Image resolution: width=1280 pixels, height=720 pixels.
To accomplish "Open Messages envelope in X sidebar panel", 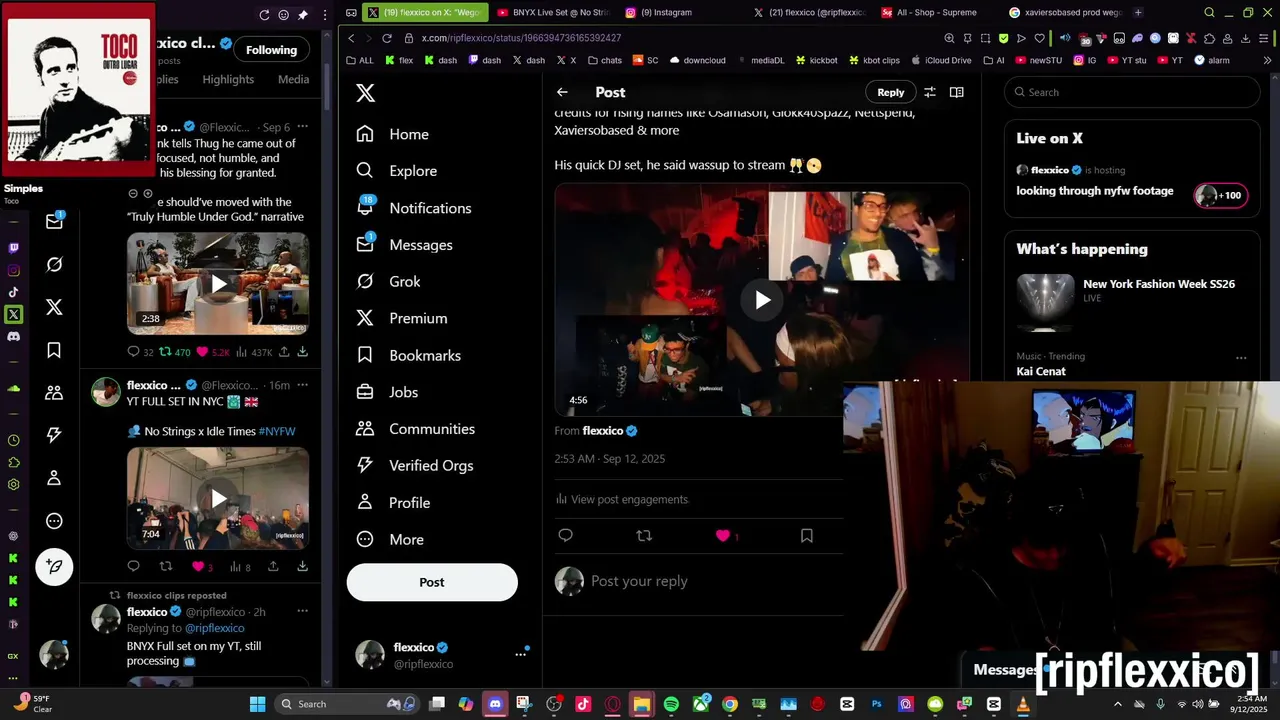I will [54, 222].
